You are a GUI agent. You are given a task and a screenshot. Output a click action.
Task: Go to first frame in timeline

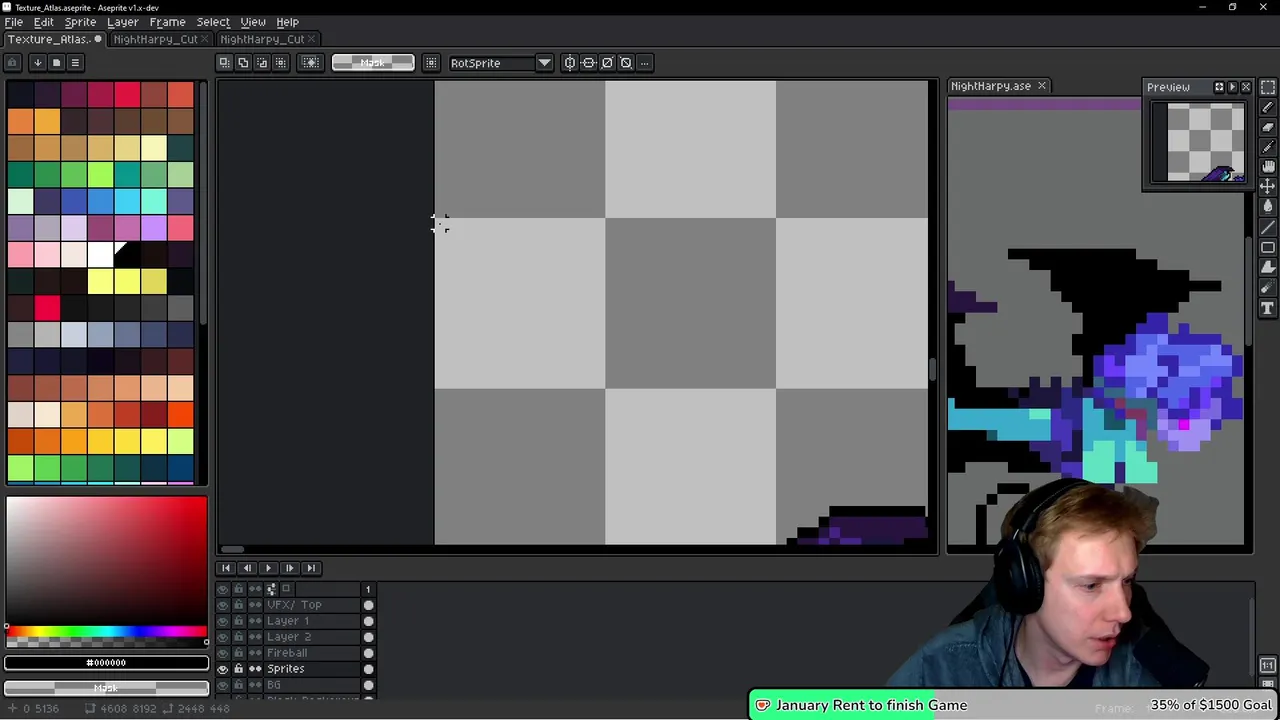coord(226,568)
